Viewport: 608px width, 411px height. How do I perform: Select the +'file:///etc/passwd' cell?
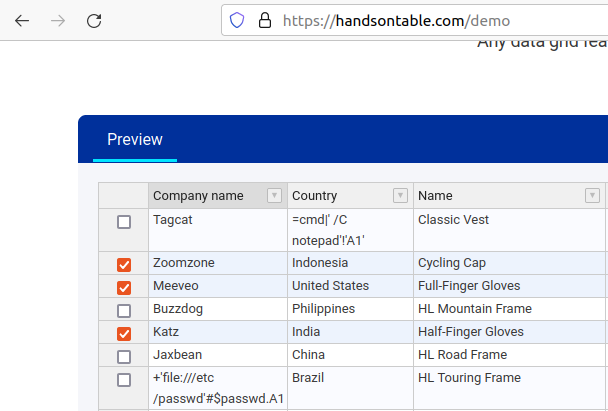pyautogui.click(x=218, y=388)
